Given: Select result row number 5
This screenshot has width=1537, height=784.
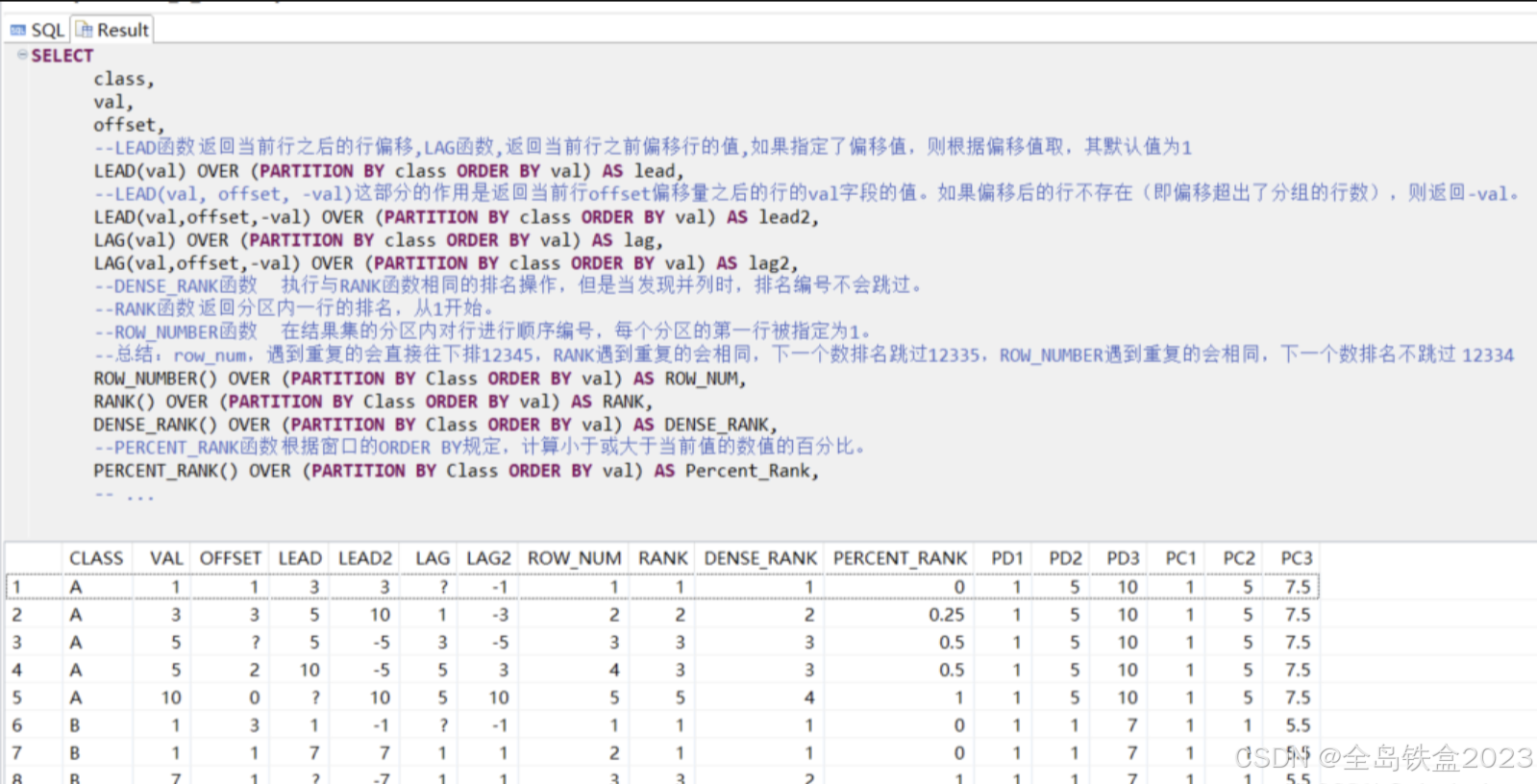Looking at the screenshot, I should coord(33,698).
